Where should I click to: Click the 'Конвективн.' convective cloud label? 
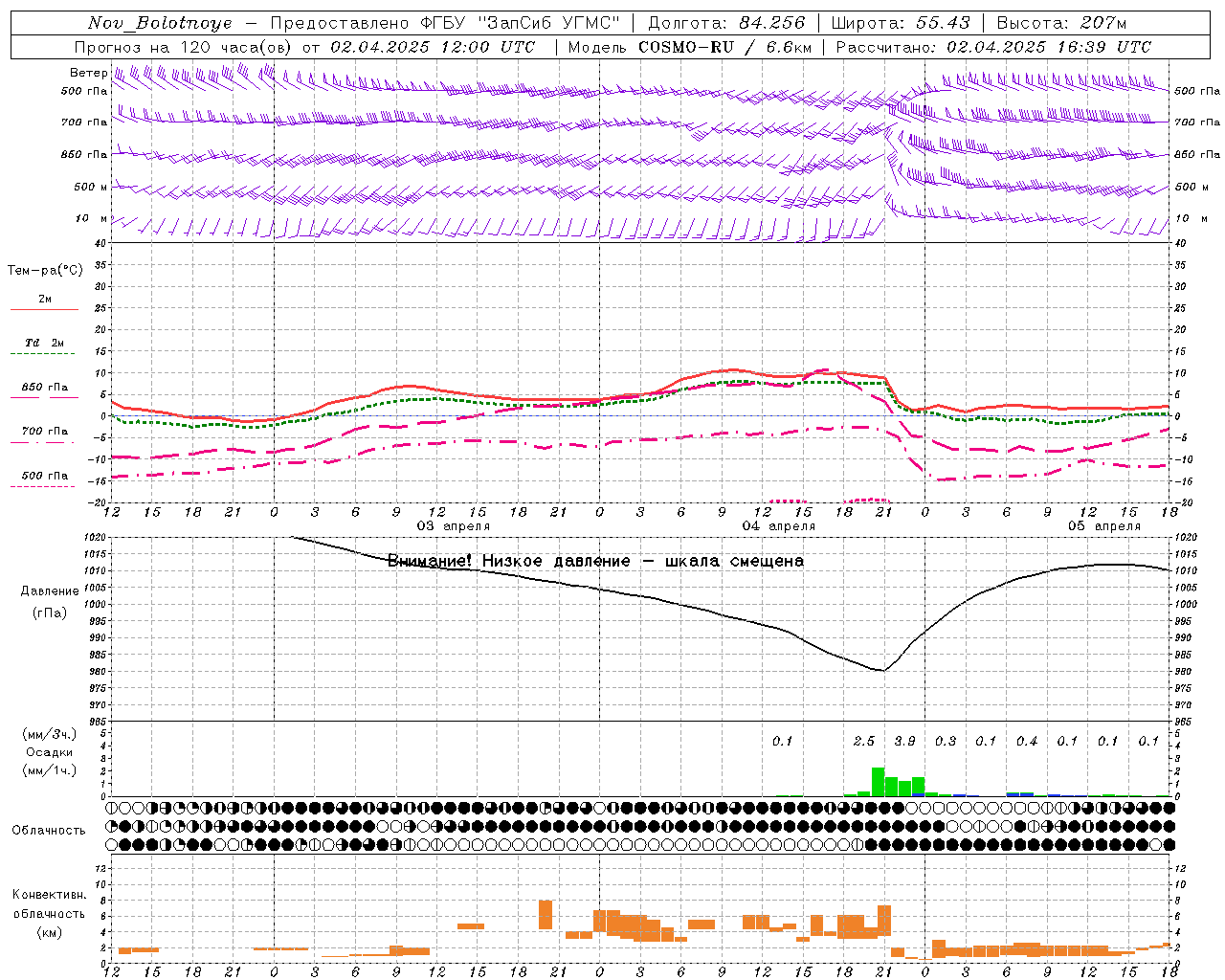pyautogui.click(x=50, y=895)
